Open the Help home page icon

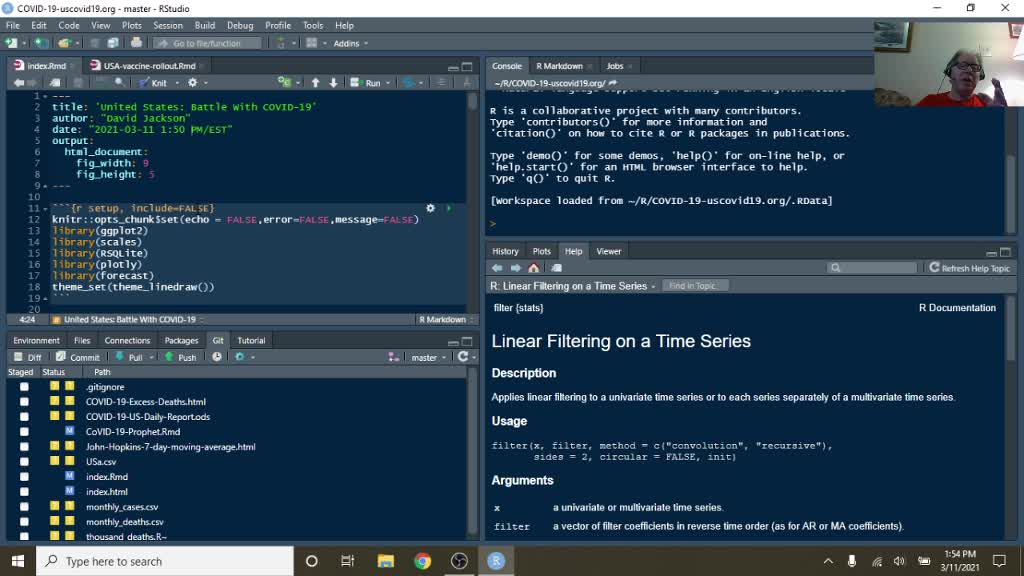[534, 268]
